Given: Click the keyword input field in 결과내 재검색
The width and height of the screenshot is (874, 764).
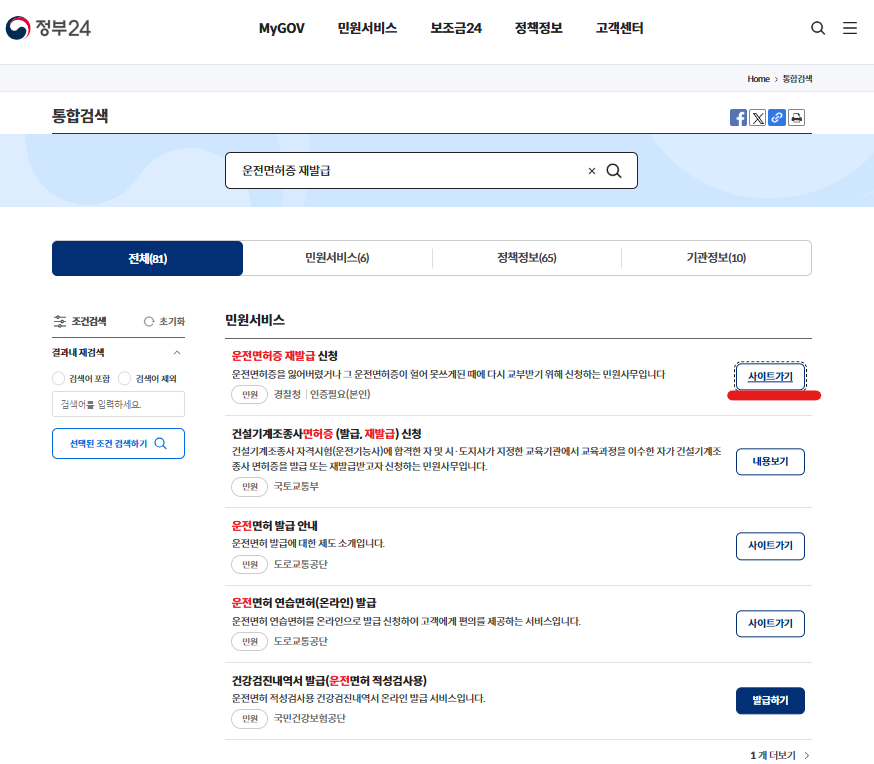Looking at the screenshot, I should [118, 404].
